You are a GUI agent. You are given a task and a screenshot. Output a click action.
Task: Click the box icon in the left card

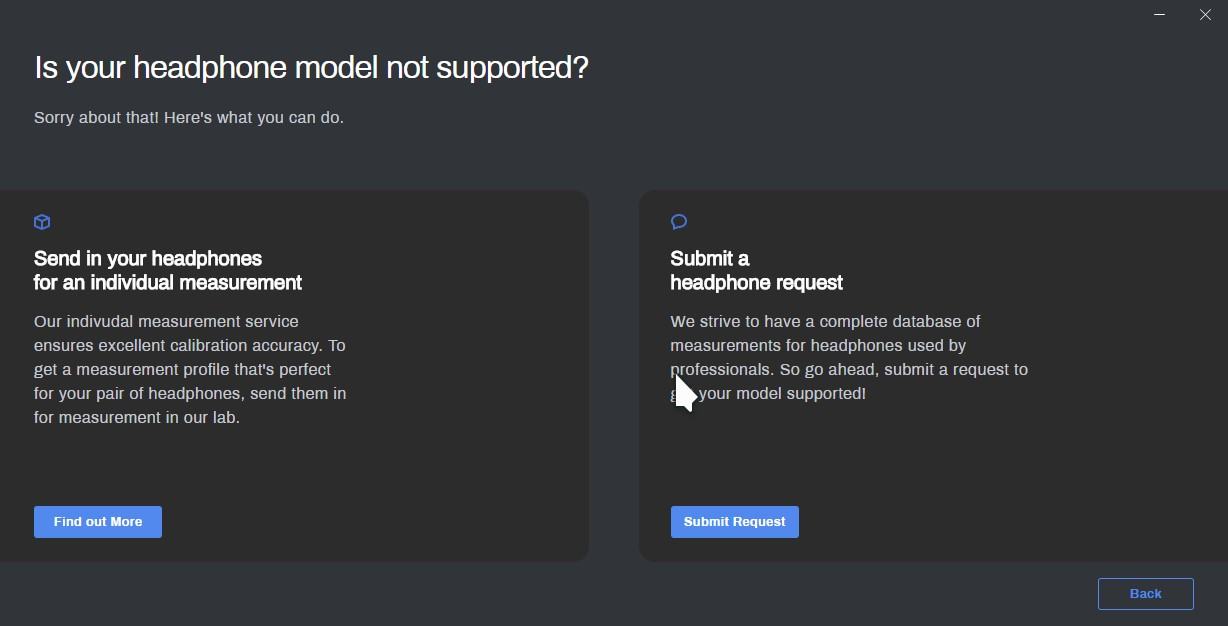click(42, 222)
